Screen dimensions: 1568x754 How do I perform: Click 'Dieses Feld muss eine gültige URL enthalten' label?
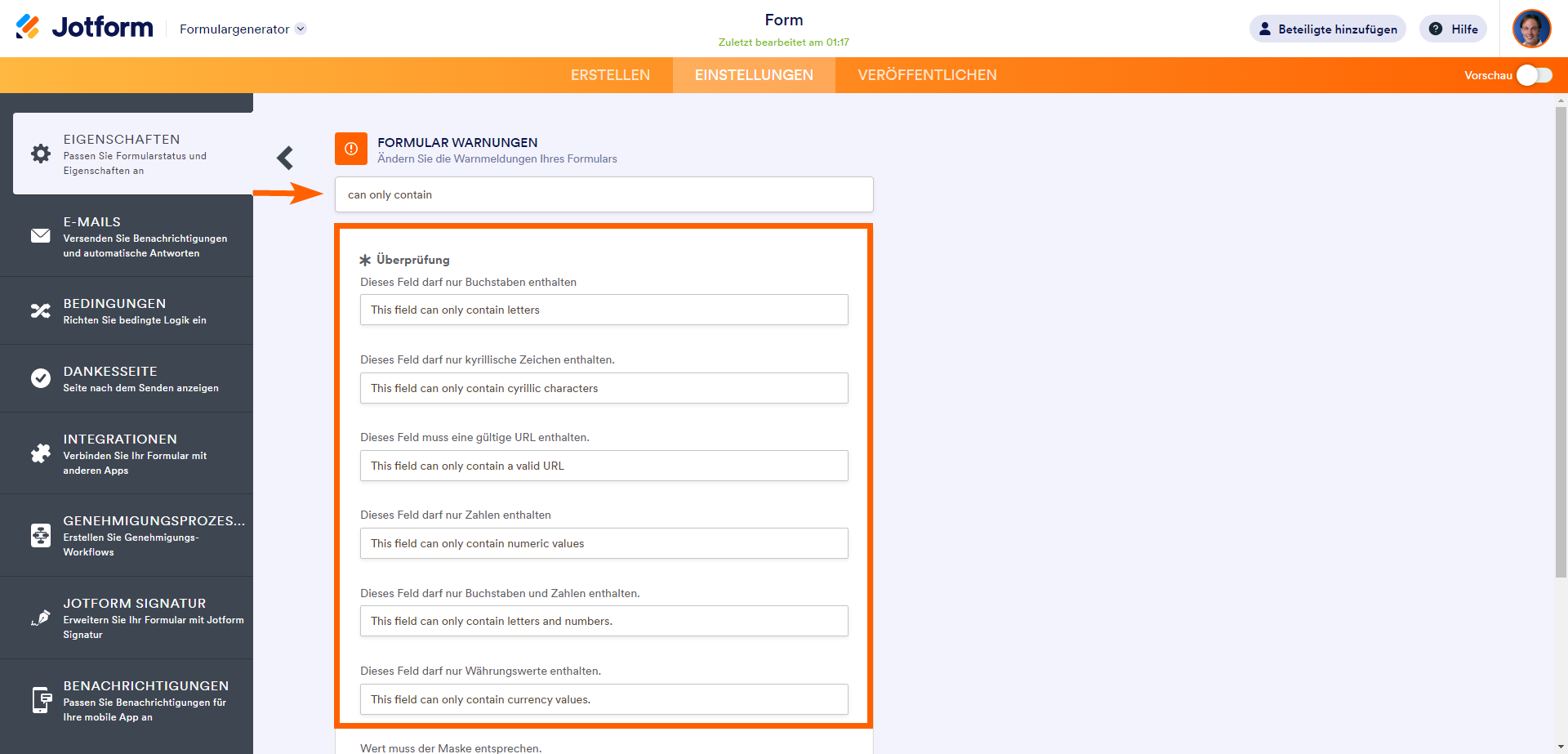[474, 437]
